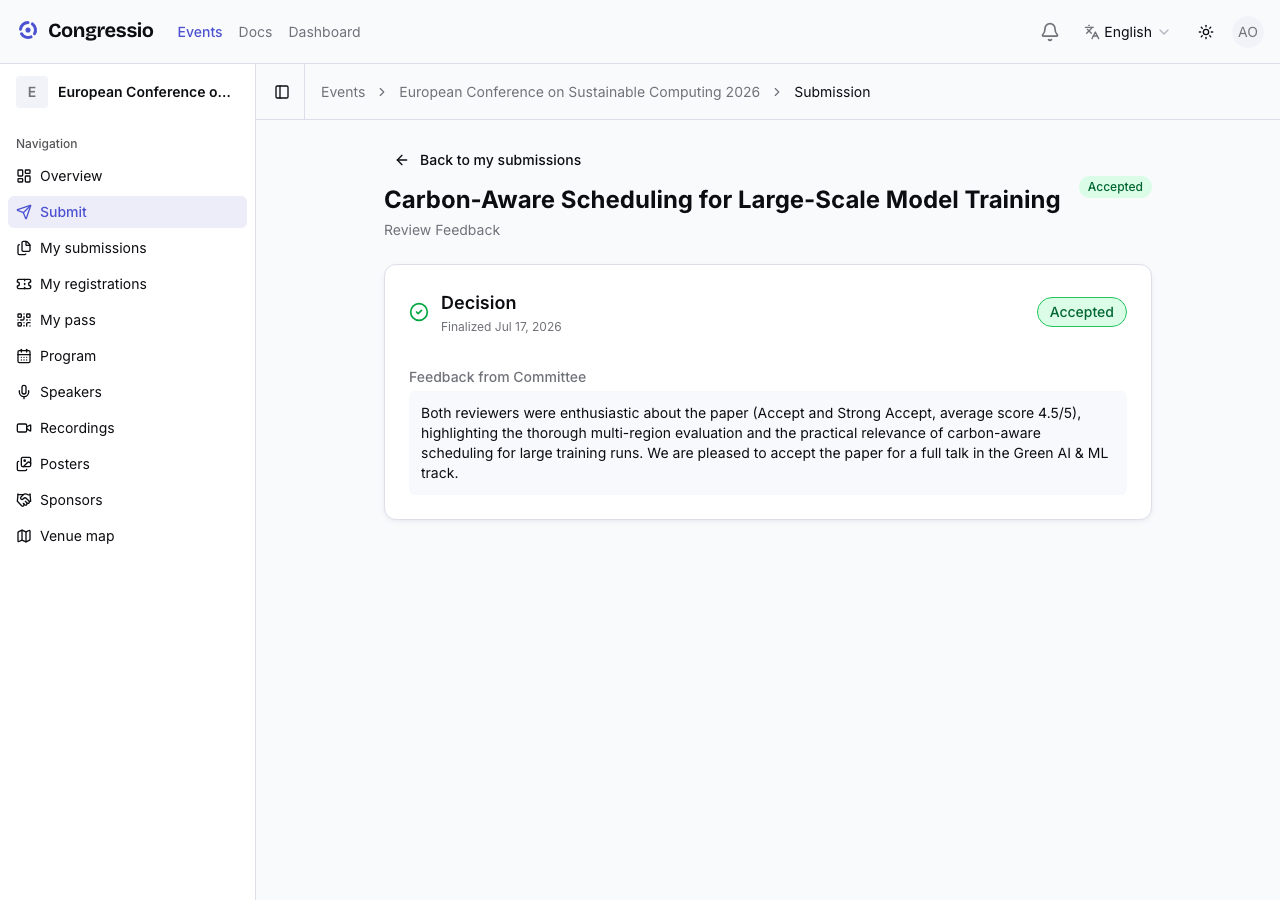1280x900 pixels.
Task: Collapse the sidebar panel toggle
Action: [x=282, y=92]
